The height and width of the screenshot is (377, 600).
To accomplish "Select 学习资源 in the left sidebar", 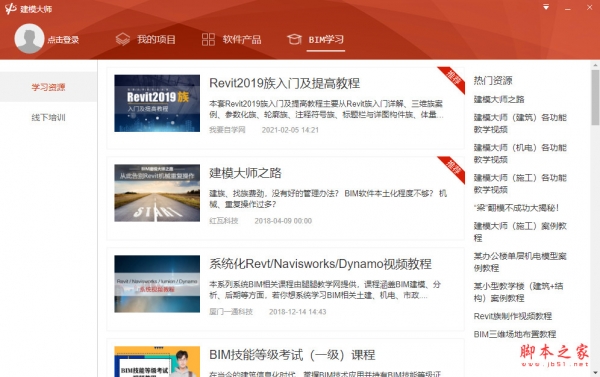I will [48, 87].
